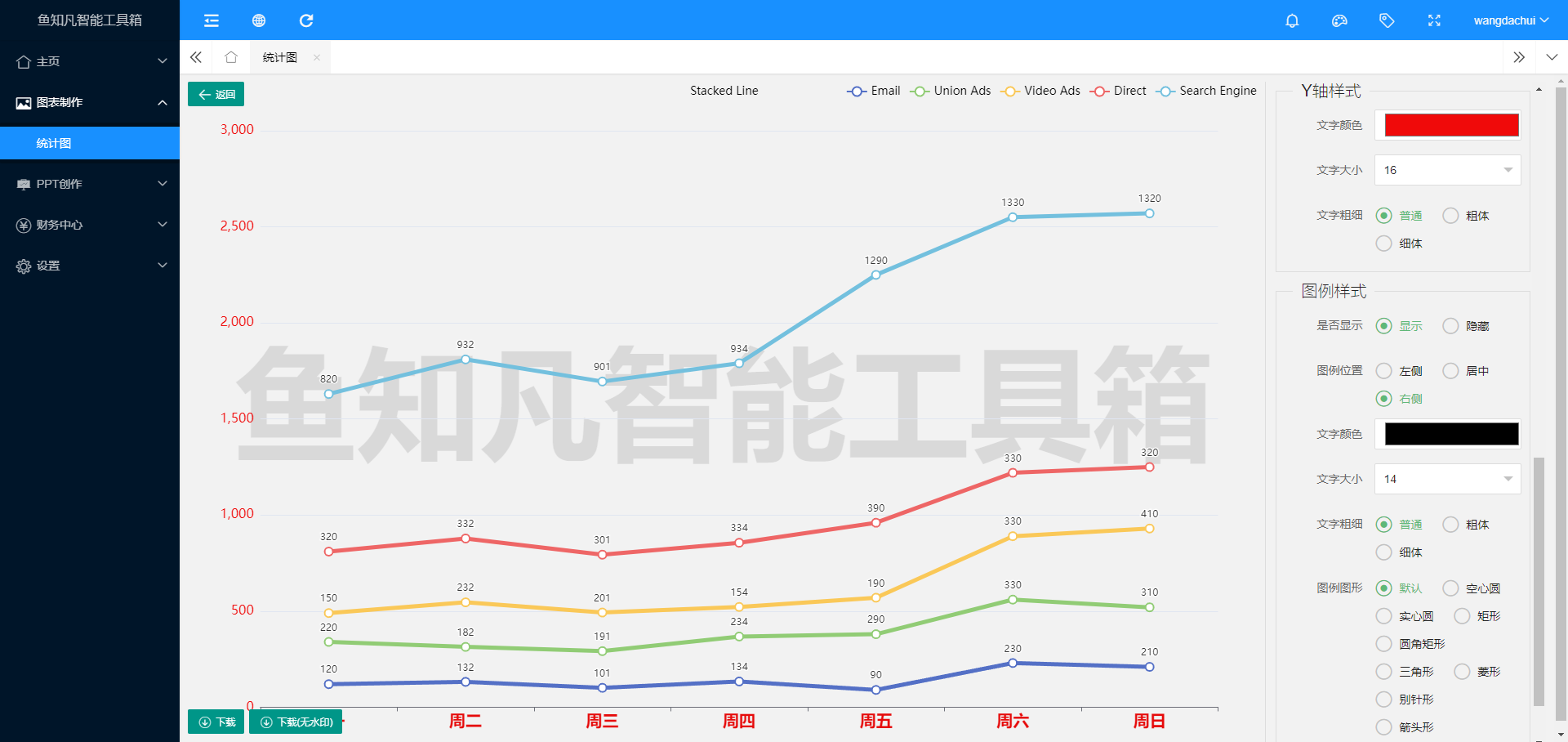
Task: Open the globe website icon
Action: [x=259, y=20]
